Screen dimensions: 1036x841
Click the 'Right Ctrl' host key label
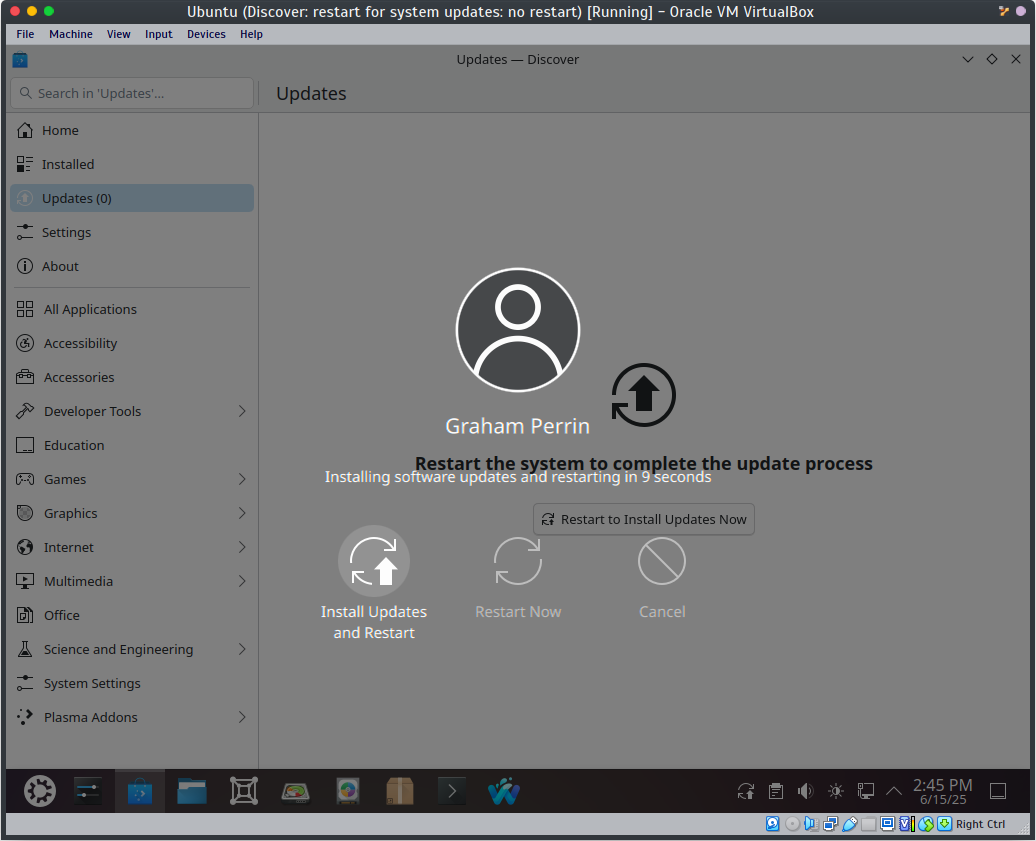(x=980, y=824)
